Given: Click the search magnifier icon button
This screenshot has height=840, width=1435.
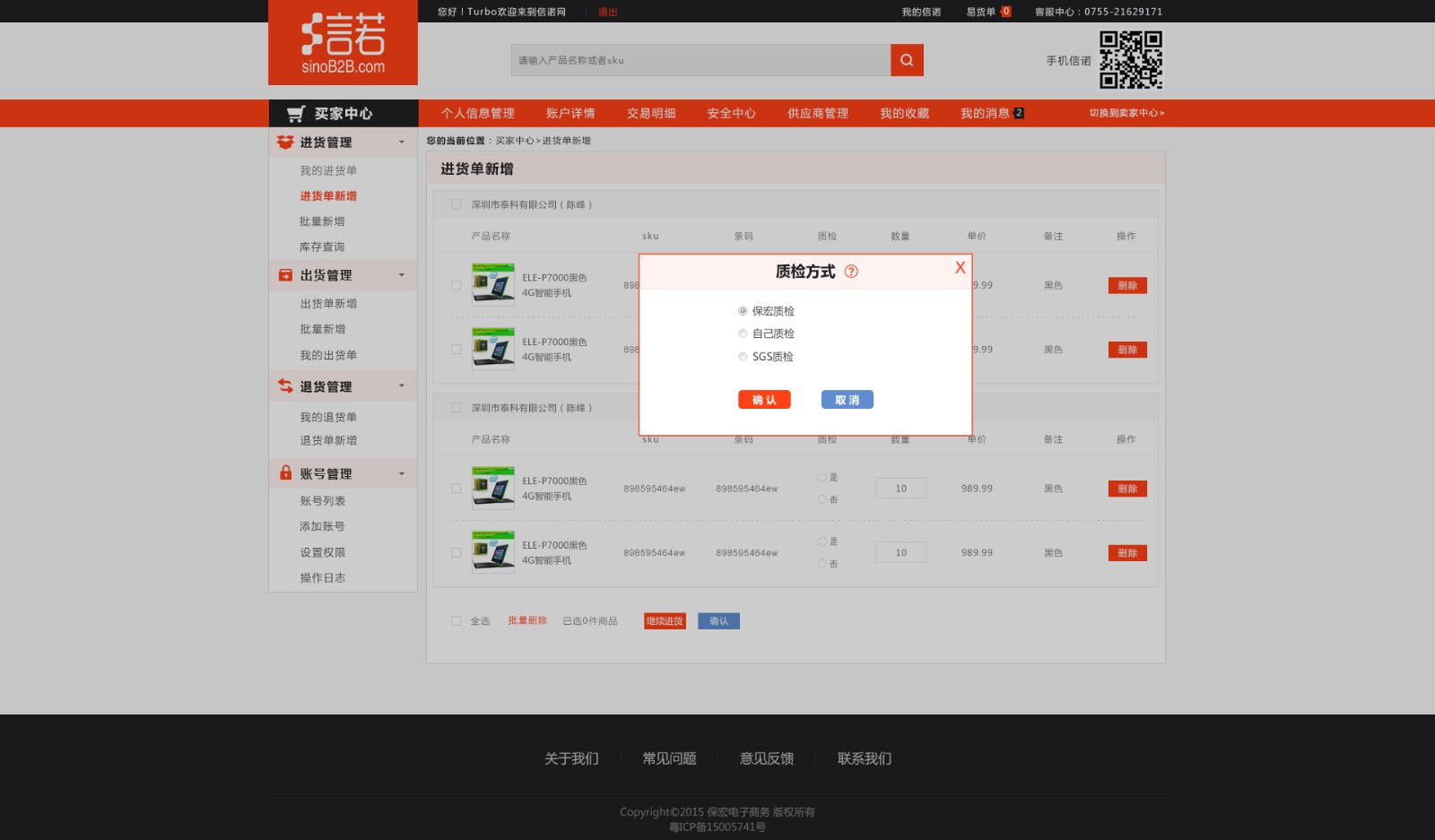Looking at the screenshot, I should point(907,60).
